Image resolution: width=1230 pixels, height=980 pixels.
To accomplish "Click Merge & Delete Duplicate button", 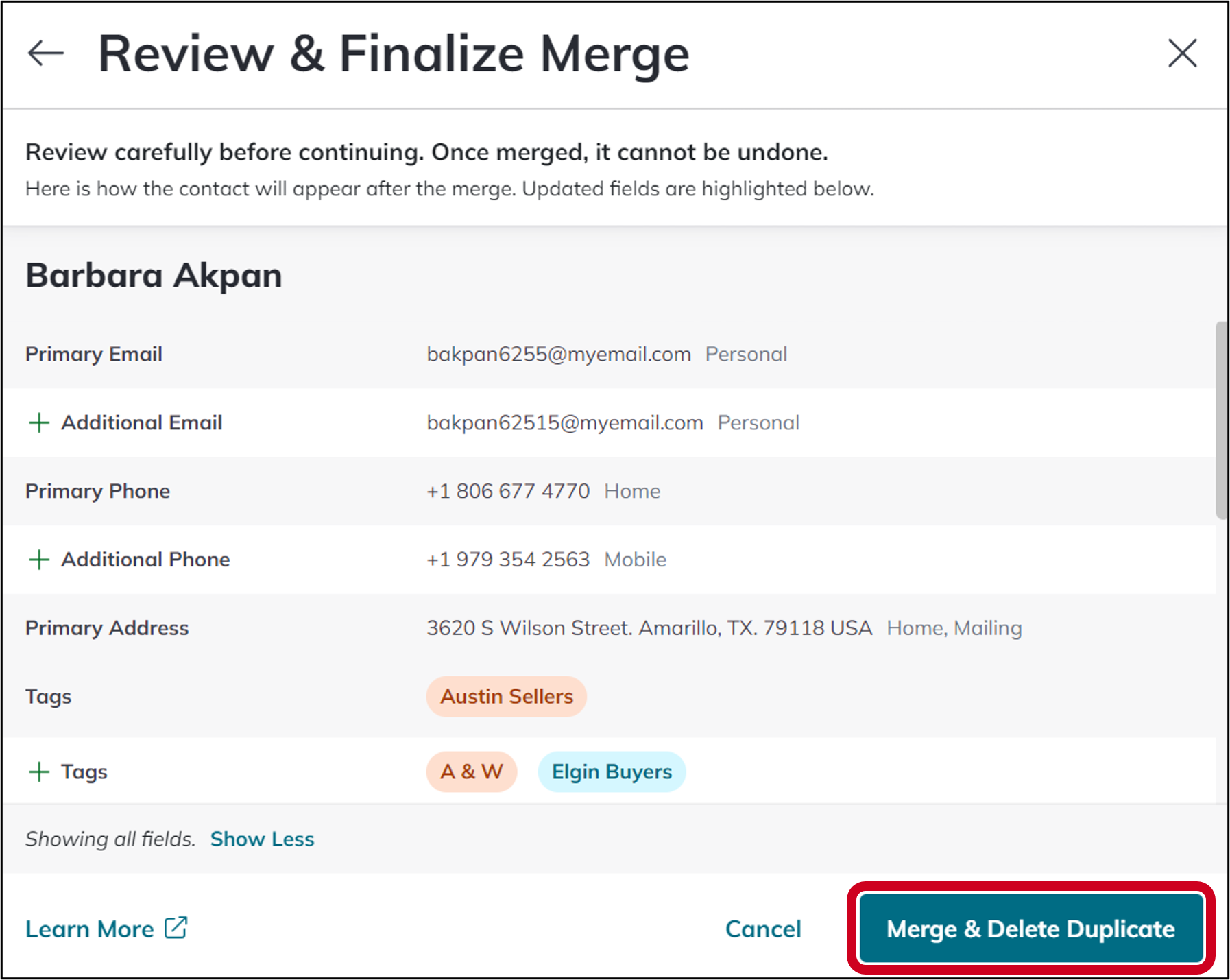I will pos(1030,929).
